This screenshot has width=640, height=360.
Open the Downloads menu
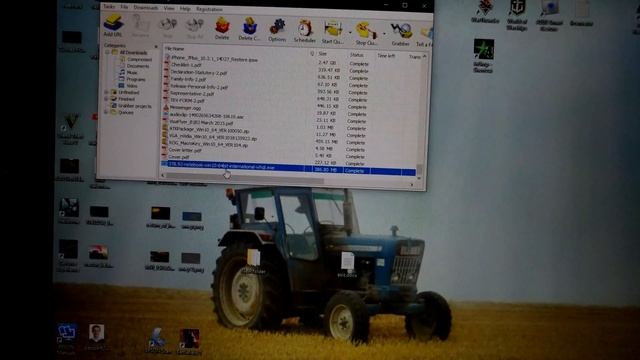pyautogui.click(x=146, y=8)
